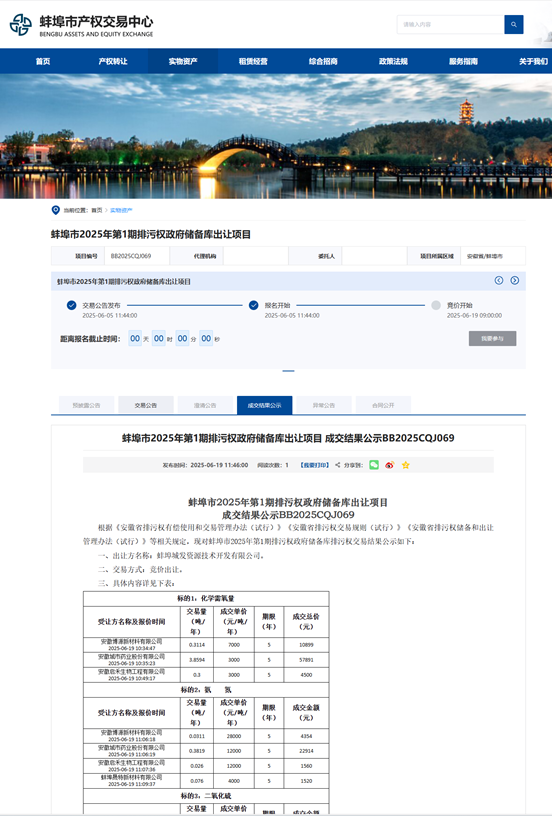This screenshot has width=552, height=816.
Task: Click the 我要打印 print link
Action: tap(314, 465)
